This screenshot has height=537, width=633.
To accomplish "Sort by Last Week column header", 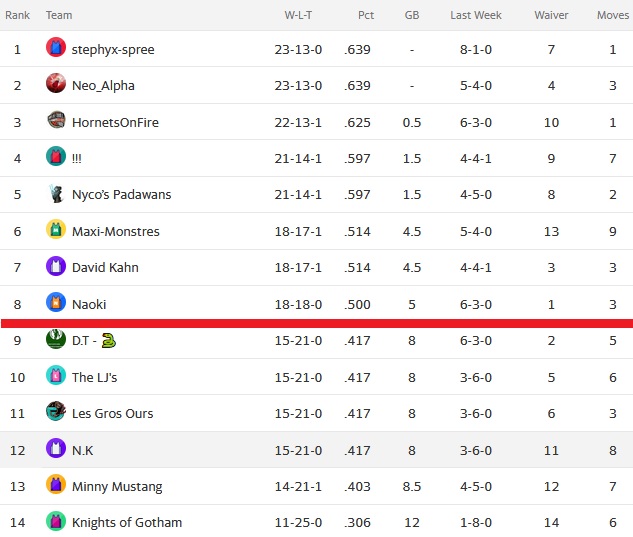I will pyautogui.click(x=476, y=15).
